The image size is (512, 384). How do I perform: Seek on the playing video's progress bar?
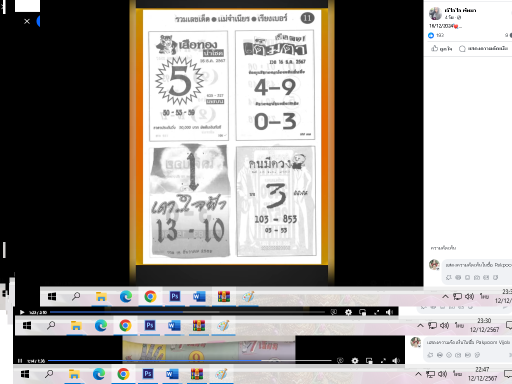point(189,361)
